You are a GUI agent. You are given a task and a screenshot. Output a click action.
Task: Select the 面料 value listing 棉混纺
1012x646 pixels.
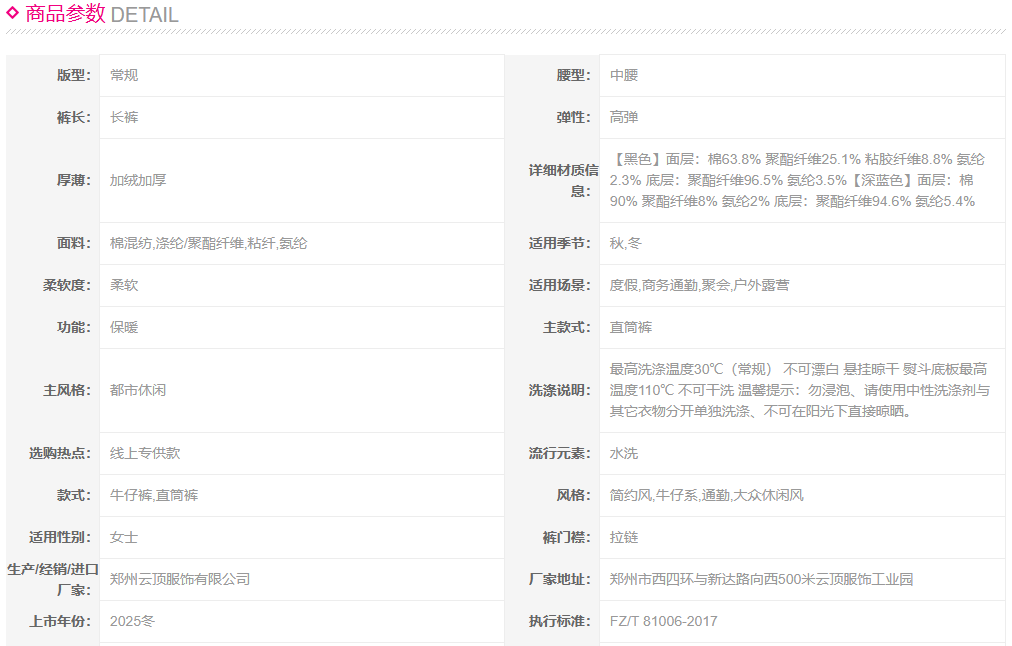coord(208,243)
